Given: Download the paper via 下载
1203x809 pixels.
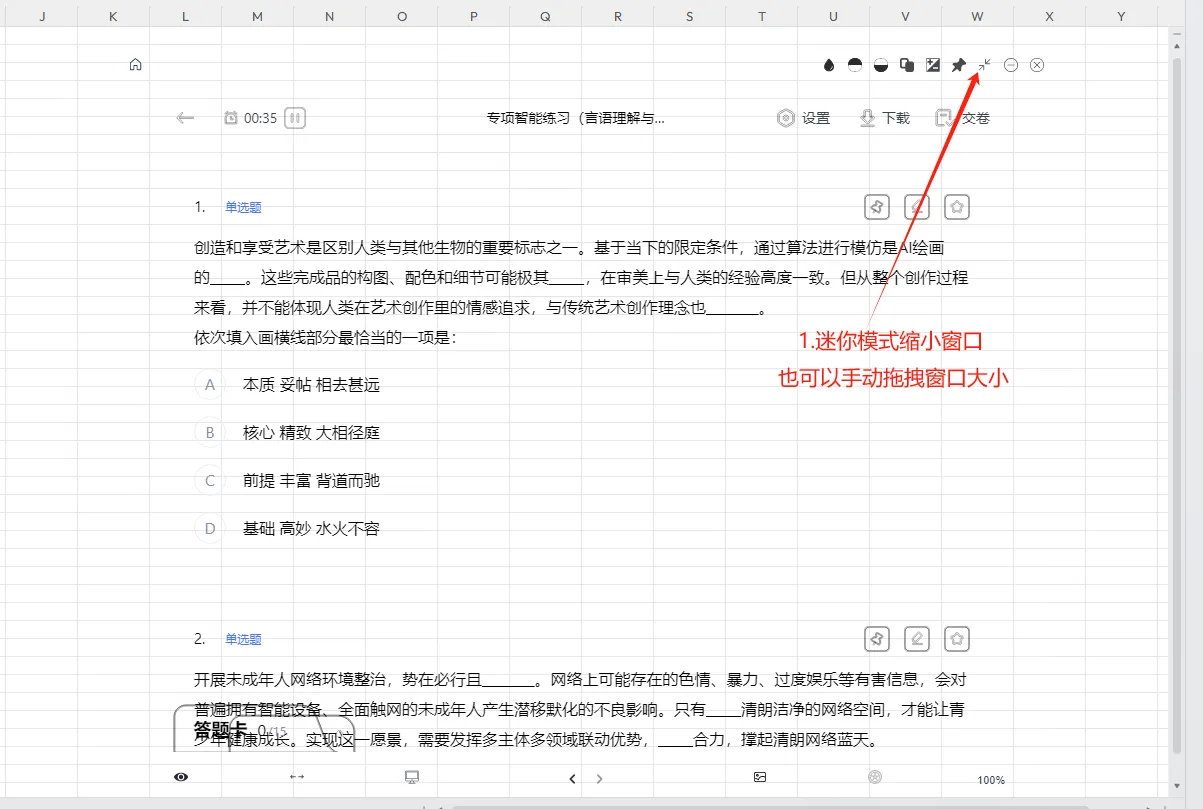Looking at the screenshot, I should pyautogui.click(x=884, y=117).
